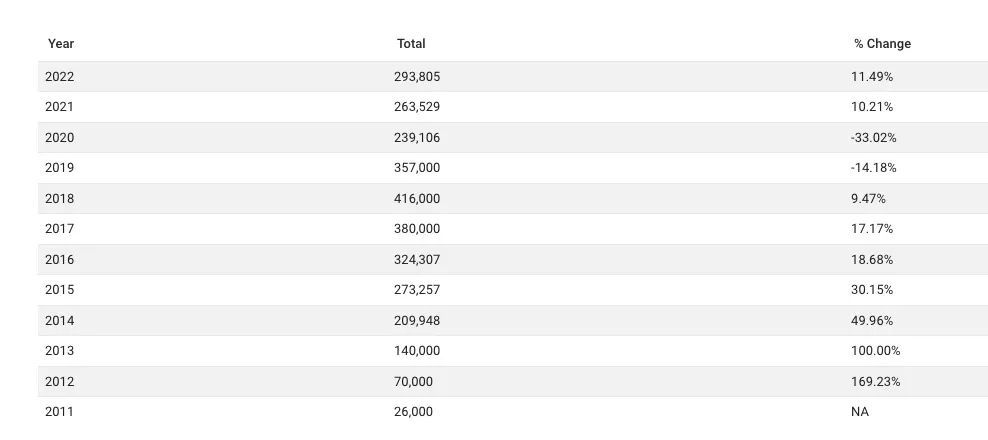Click the Year column header
Viewport: 988px width, 440px height.
61,43
